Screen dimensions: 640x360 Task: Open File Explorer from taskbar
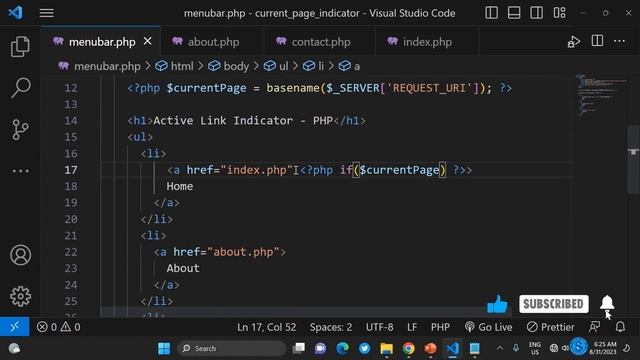[x=386, y=348]
